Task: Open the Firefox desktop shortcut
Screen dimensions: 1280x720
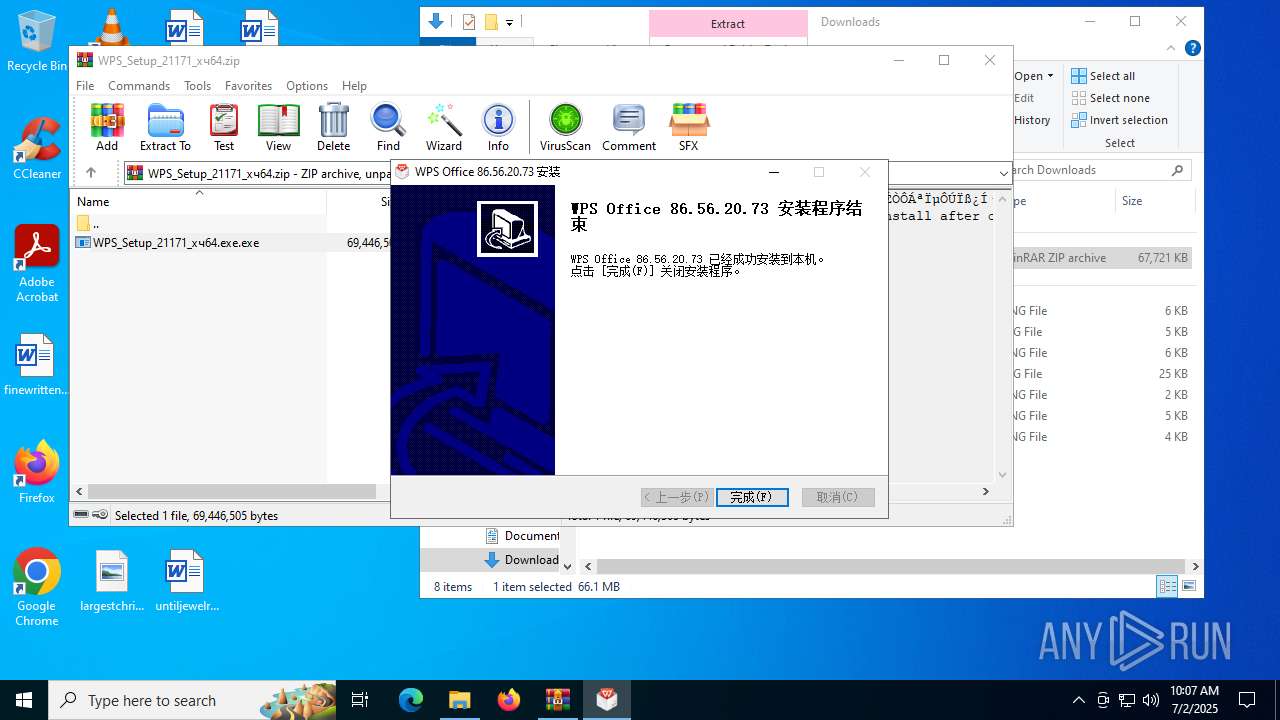Action: [x=37, y=472]
